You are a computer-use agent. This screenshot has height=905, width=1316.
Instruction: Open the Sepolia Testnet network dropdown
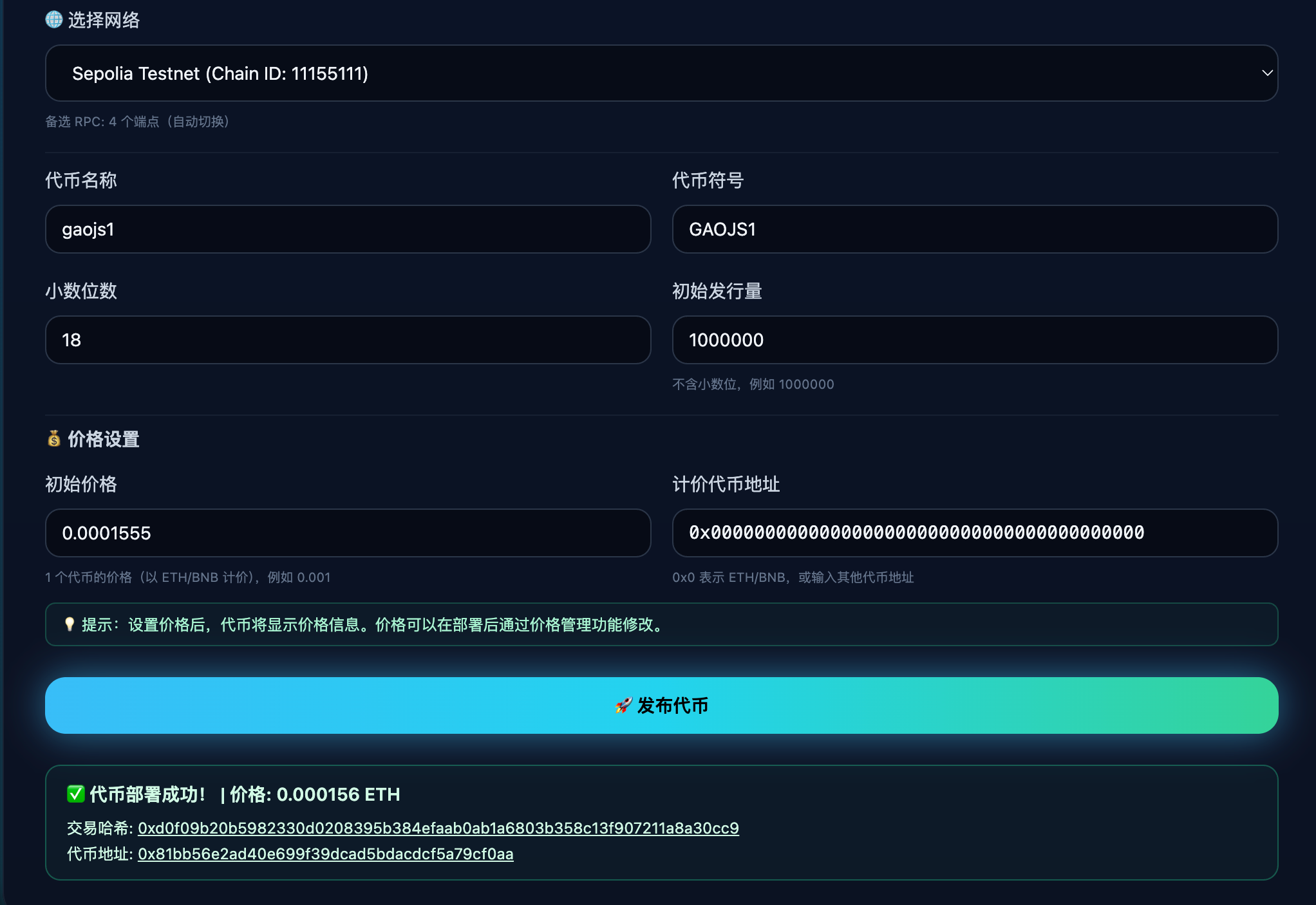point(661,73)
